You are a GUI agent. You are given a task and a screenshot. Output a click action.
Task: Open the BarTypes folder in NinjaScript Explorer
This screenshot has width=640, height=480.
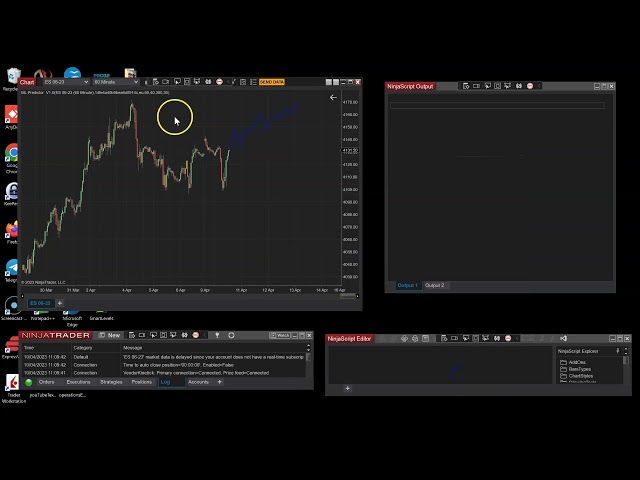[x=576, y=369]
